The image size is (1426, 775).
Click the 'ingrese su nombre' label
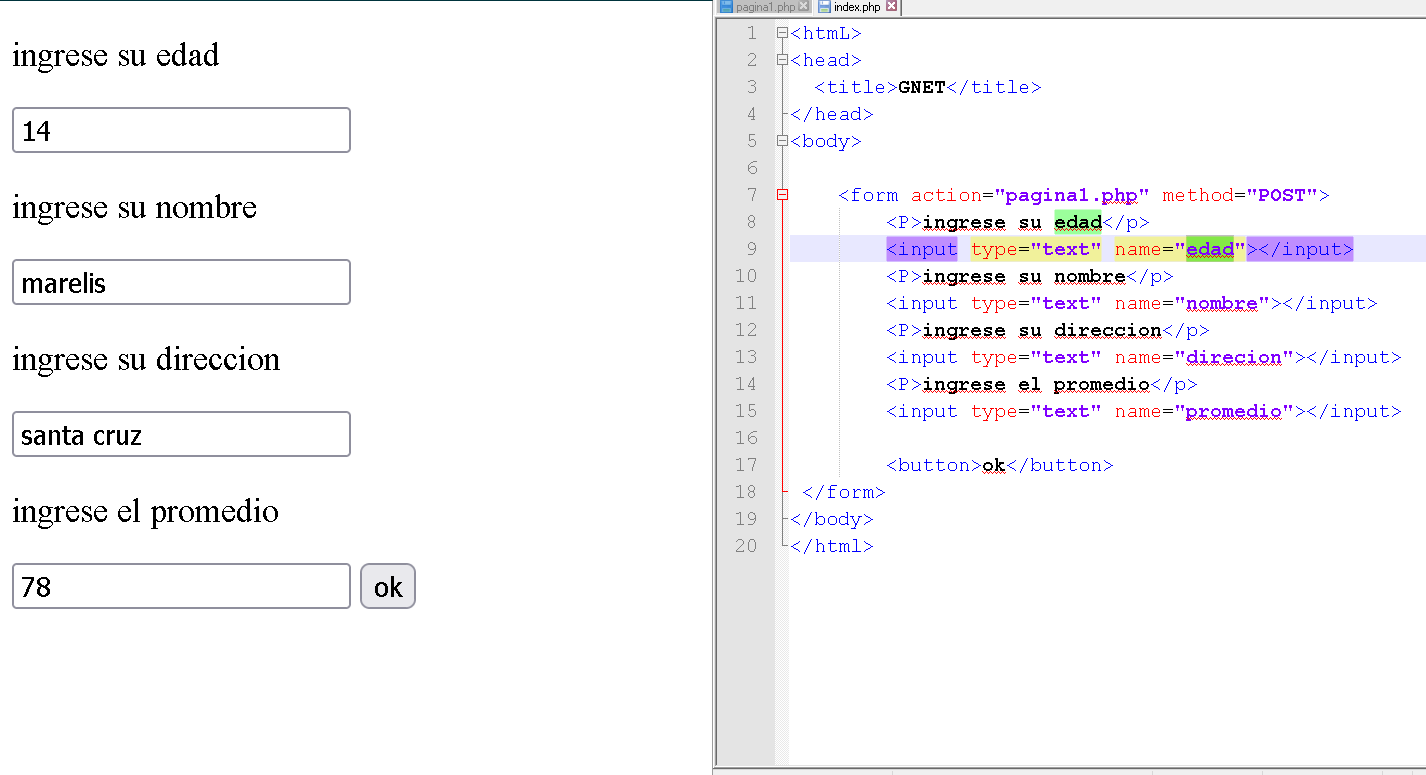[134, 207]
